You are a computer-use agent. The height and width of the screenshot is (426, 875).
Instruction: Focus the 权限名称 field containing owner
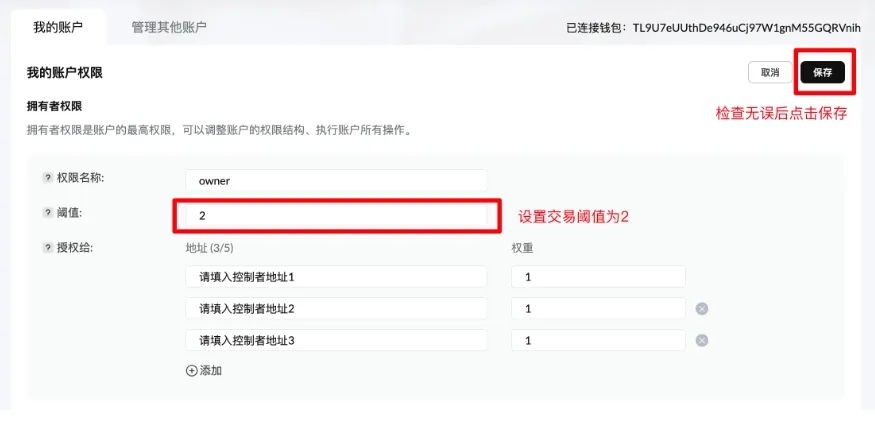tap(336, 181)
